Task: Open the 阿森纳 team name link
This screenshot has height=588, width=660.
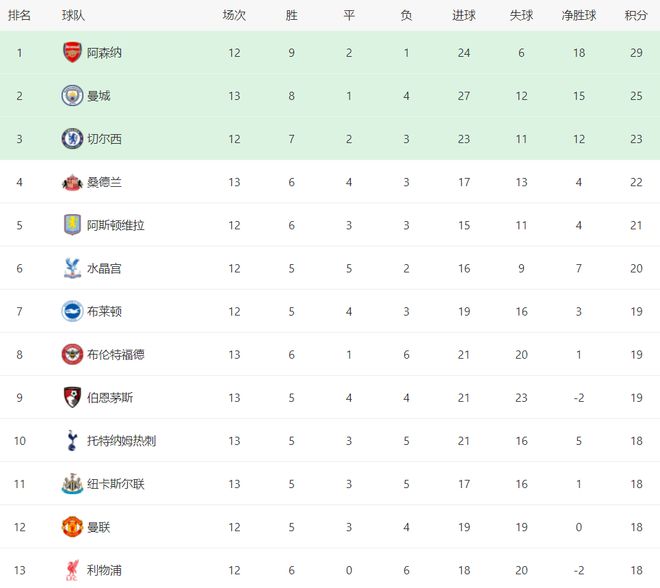Action: [105, 53]
